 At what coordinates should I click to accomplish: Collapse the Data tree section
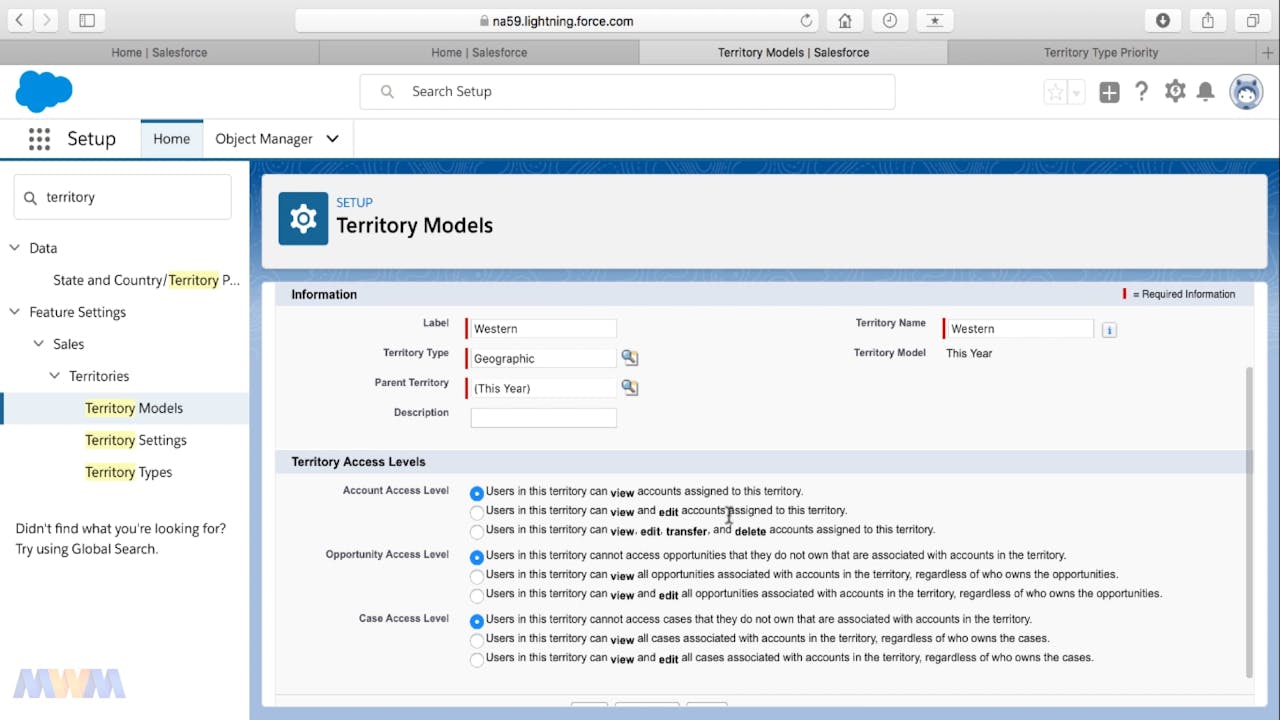[x=14, y=248]
